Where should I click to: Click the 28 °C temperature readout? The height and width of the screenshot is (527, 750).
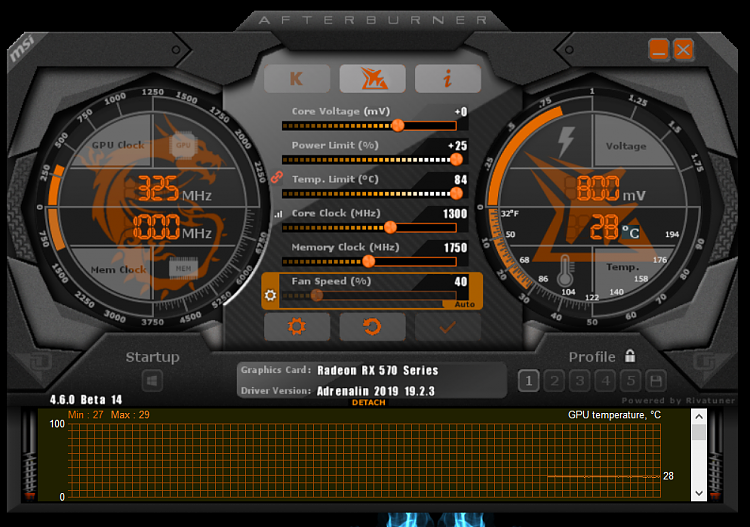pos(615,227)
